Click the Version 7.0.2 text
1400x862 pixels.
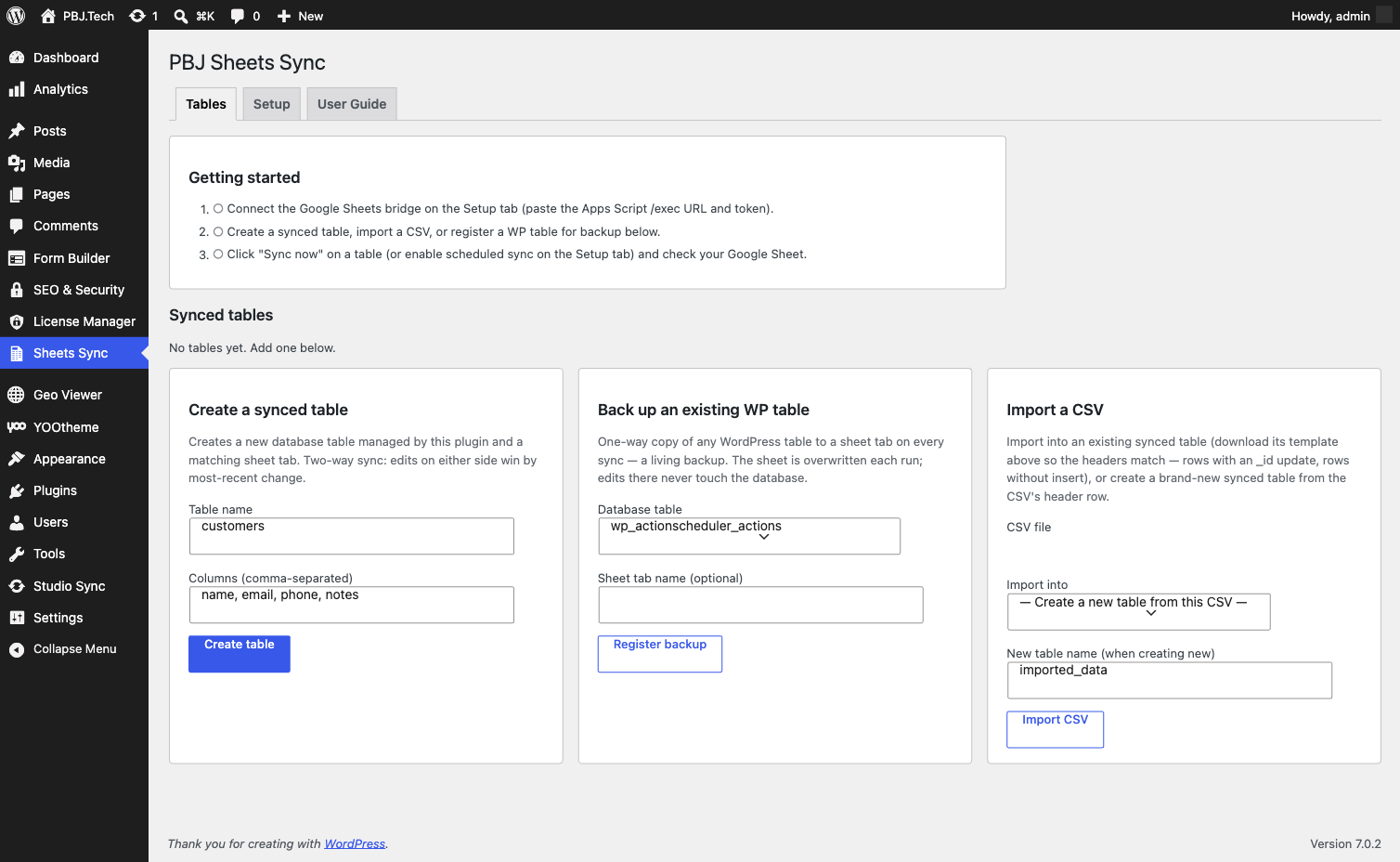pos(1345,843)
